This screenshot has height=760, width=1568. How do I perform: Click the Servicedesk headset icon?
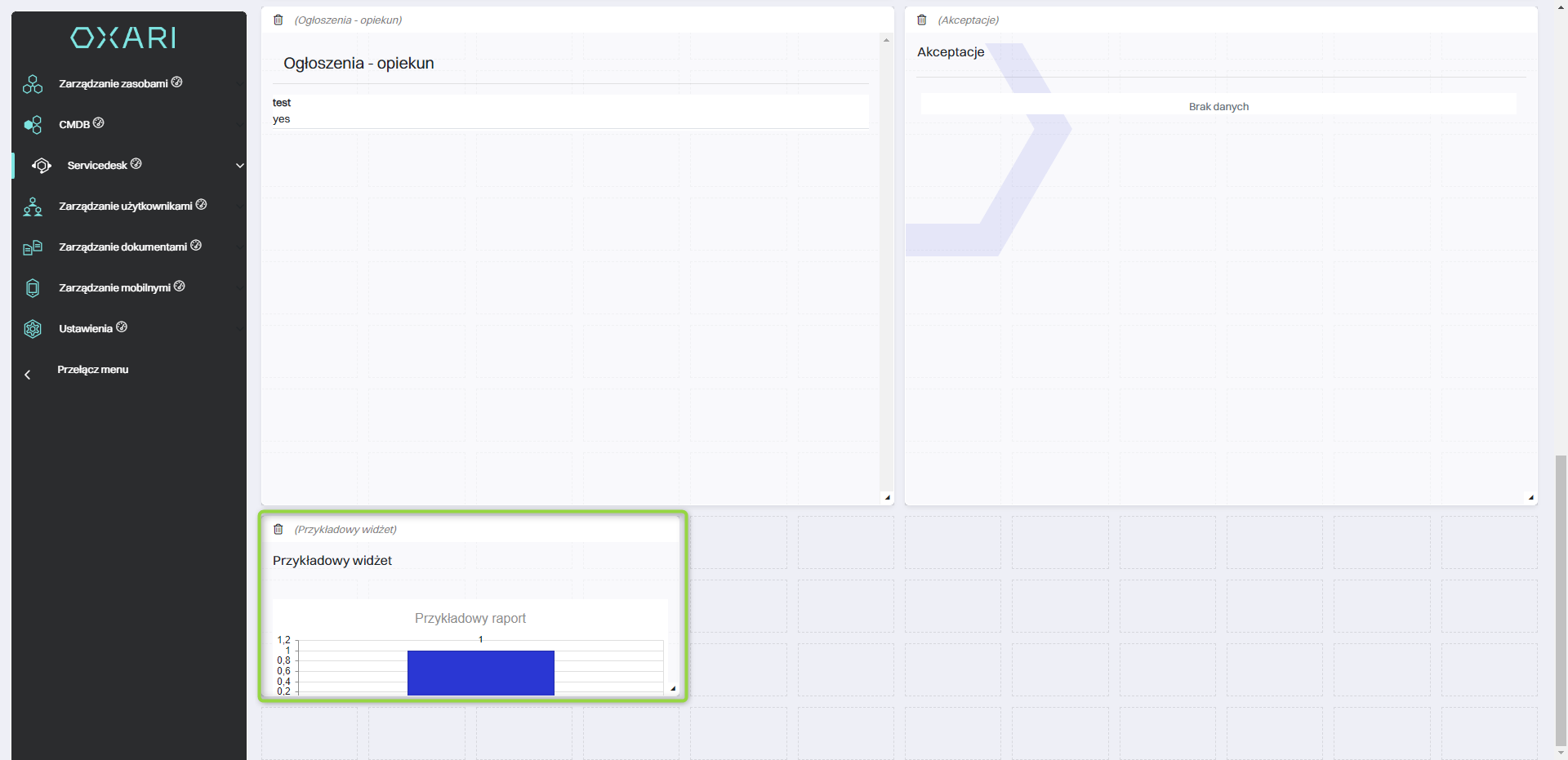tap(42, 166)
